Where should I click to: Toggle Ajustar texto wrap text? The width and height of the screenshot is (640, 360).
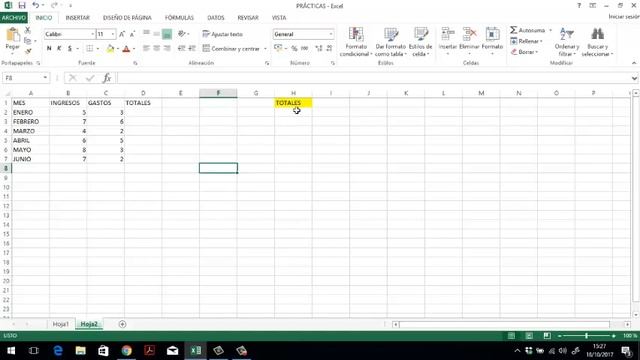click(x=223, y=34)
